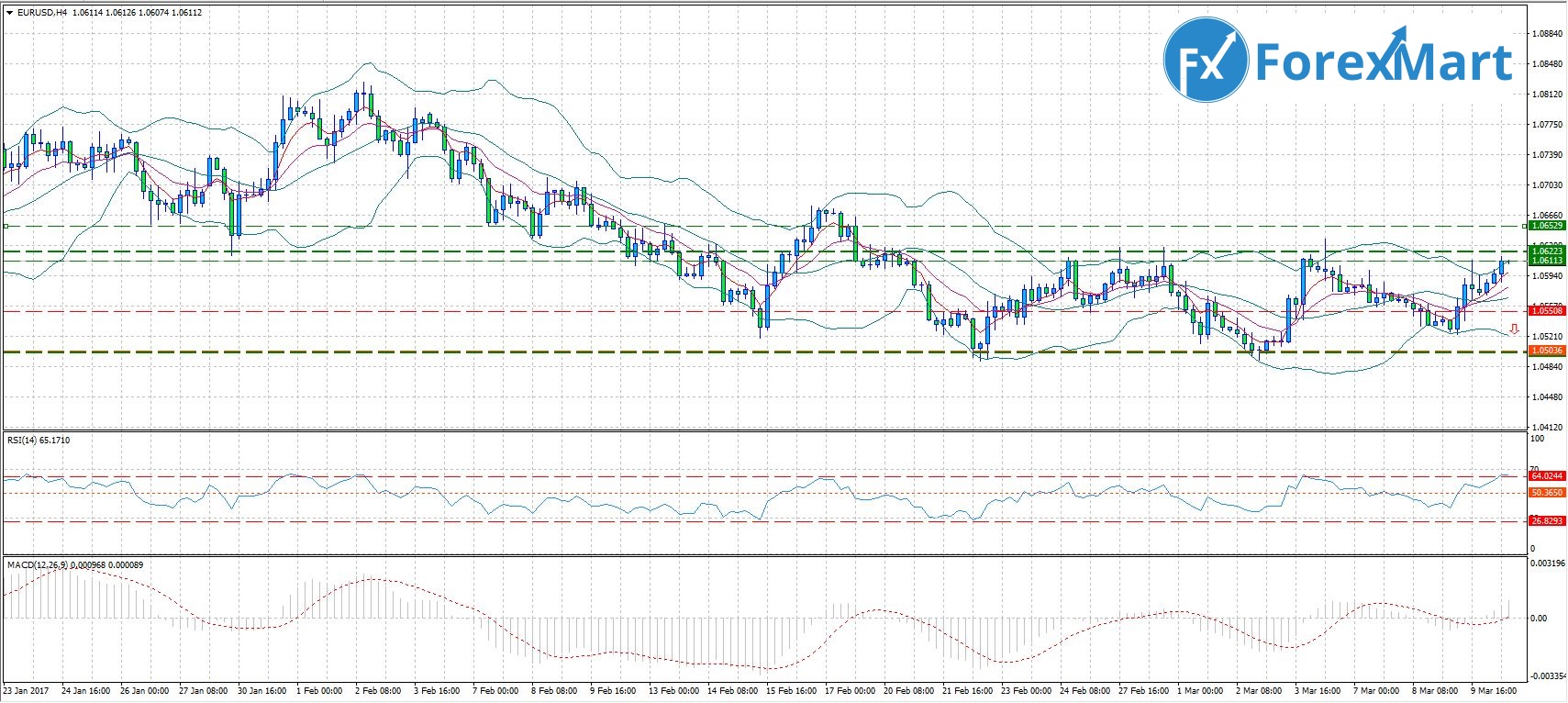This screenshot has height=703, width=1568.
Task: Select the right square handle of the 1.06529 line
Action: 1524,226
